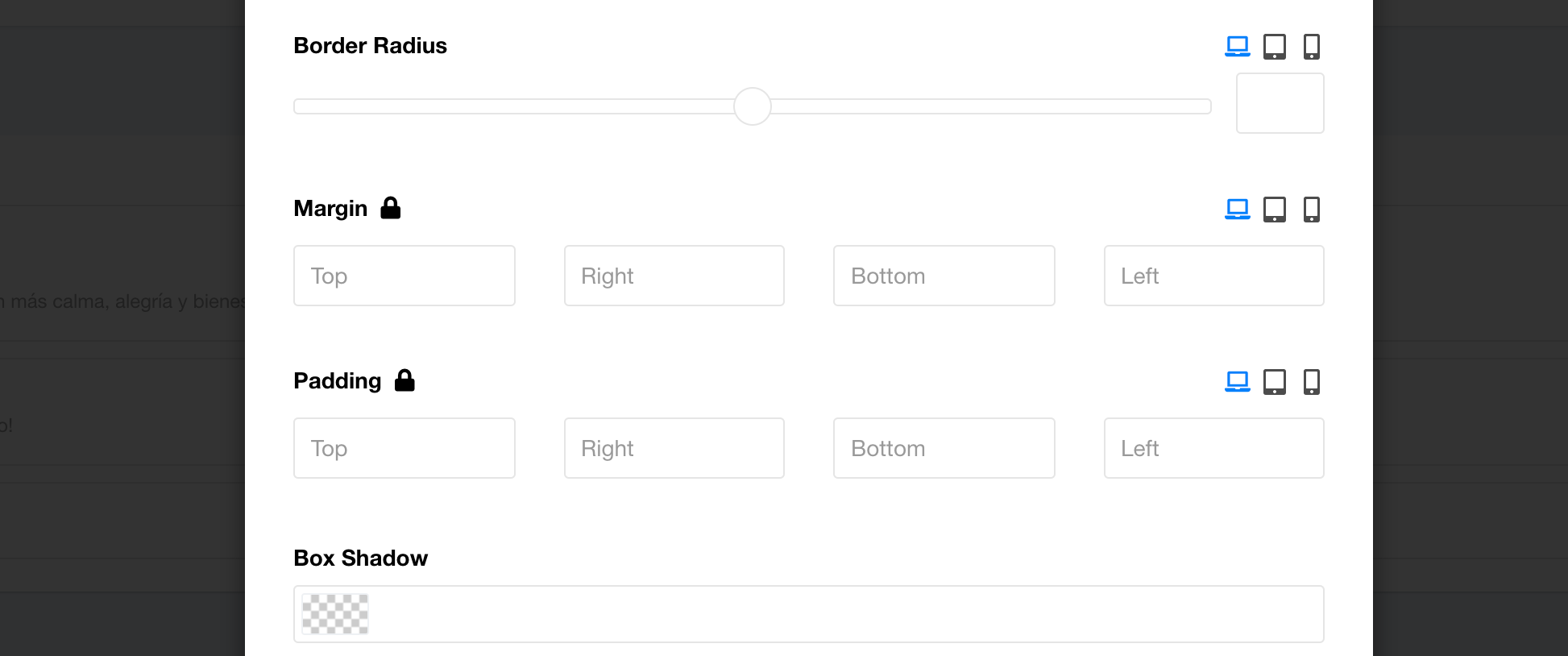Focus the Padding Left field

[1213, 448]
